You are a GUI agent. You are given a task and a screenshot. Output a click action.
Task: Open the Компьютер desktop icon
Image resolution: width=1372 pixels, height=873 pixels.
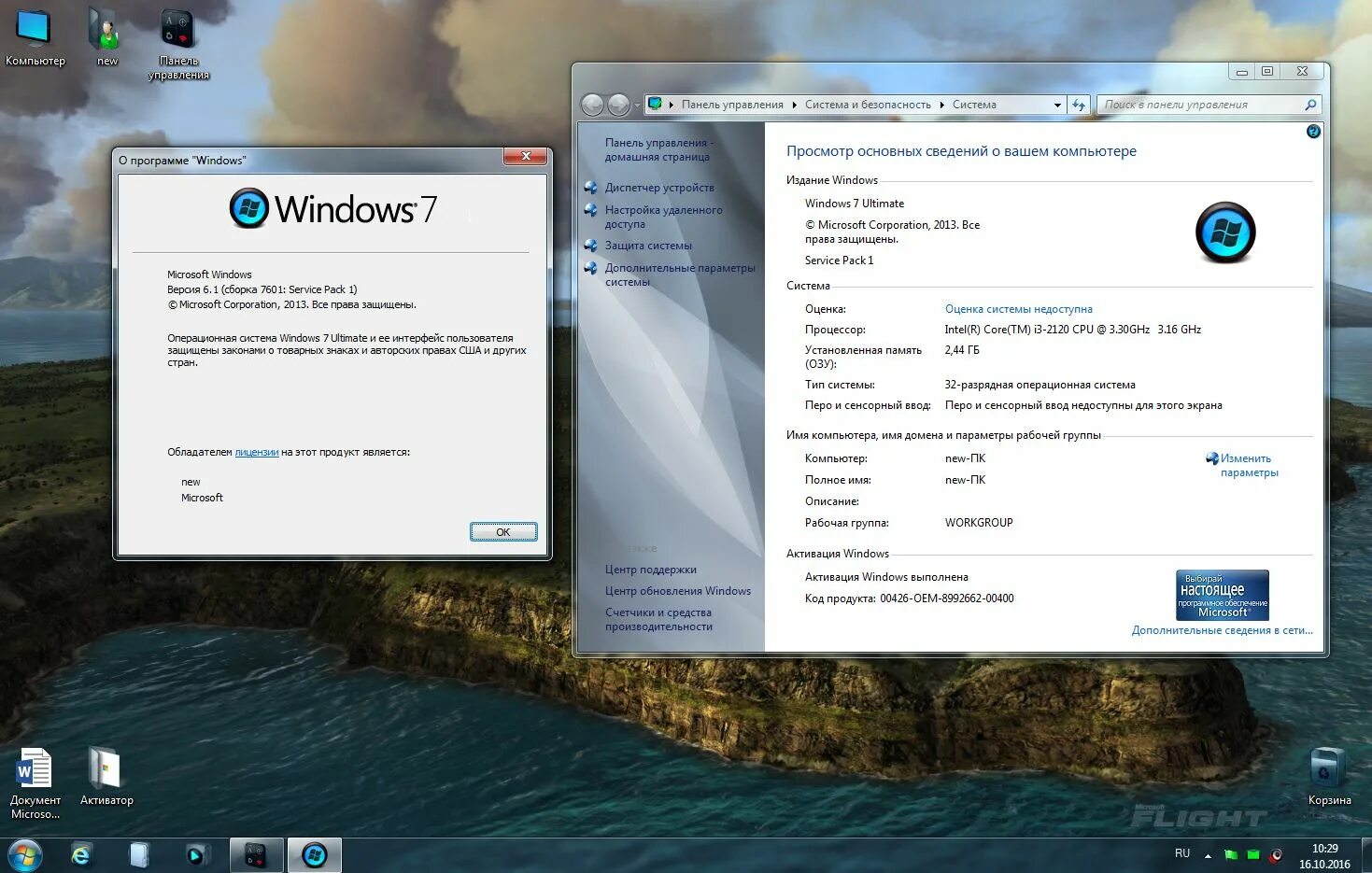pyautogui.click(x=35, y=37)
